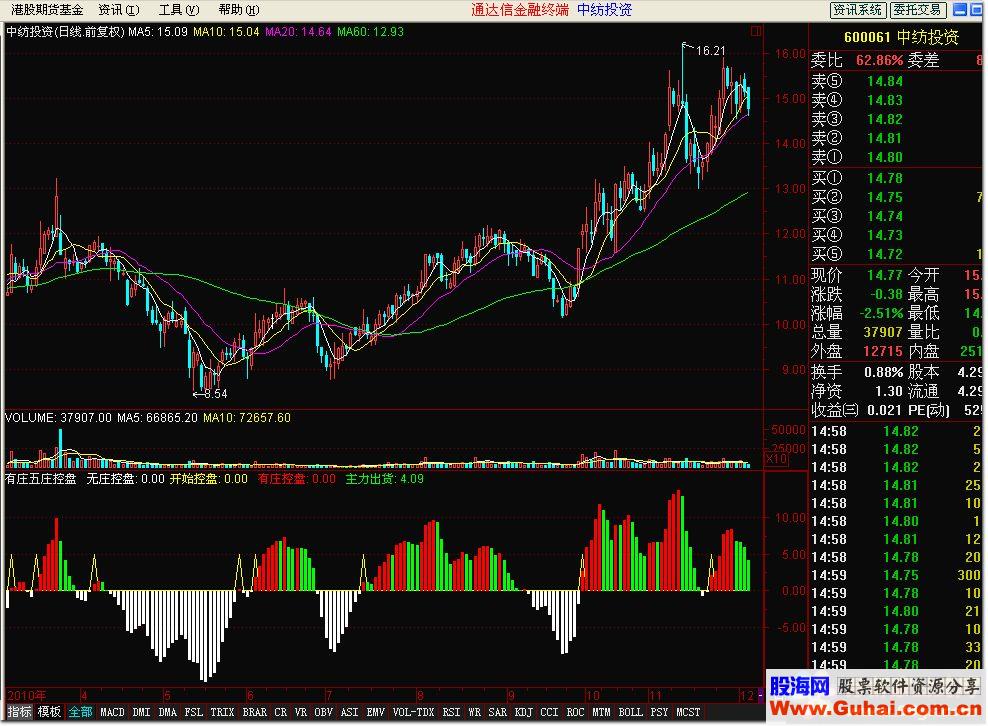Click the 买③ price 14.74
The image size is (988, 726).
885,216
